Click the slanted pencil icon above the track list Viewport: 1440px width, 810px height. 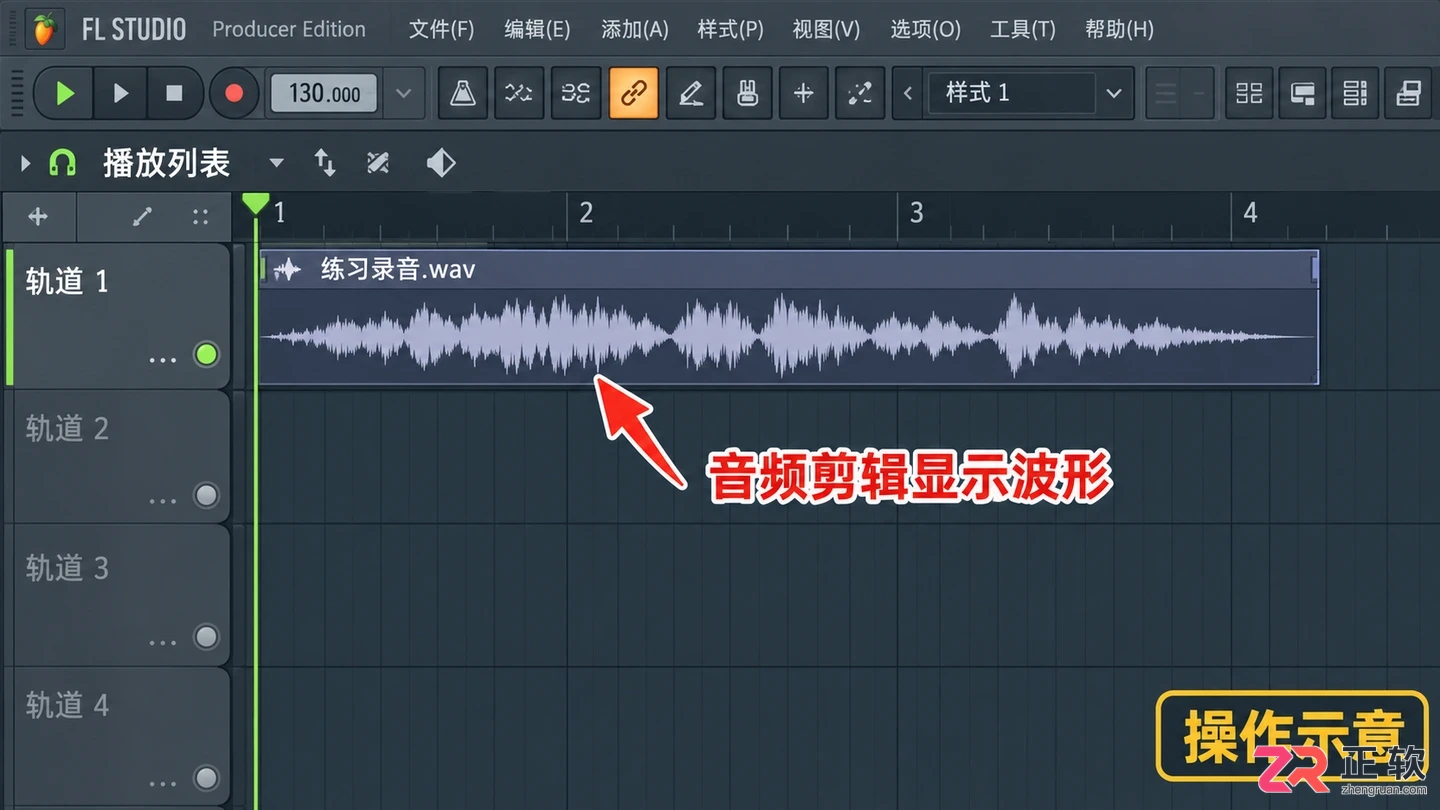(x=143, y=216)
